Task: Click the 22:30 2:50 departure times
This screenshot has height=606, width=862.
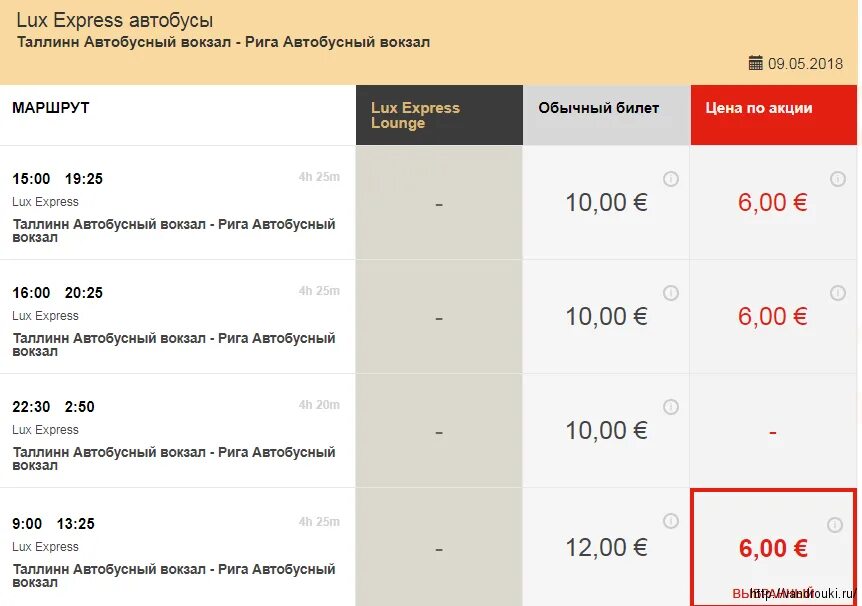Action: tap(53, 407)
